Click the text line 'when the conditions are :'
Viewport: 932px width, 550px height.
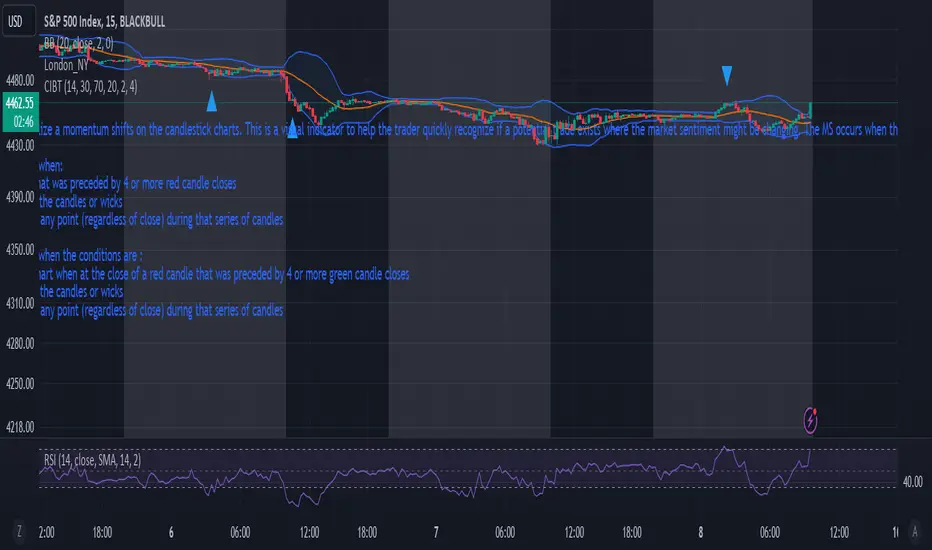coord(90,256)
